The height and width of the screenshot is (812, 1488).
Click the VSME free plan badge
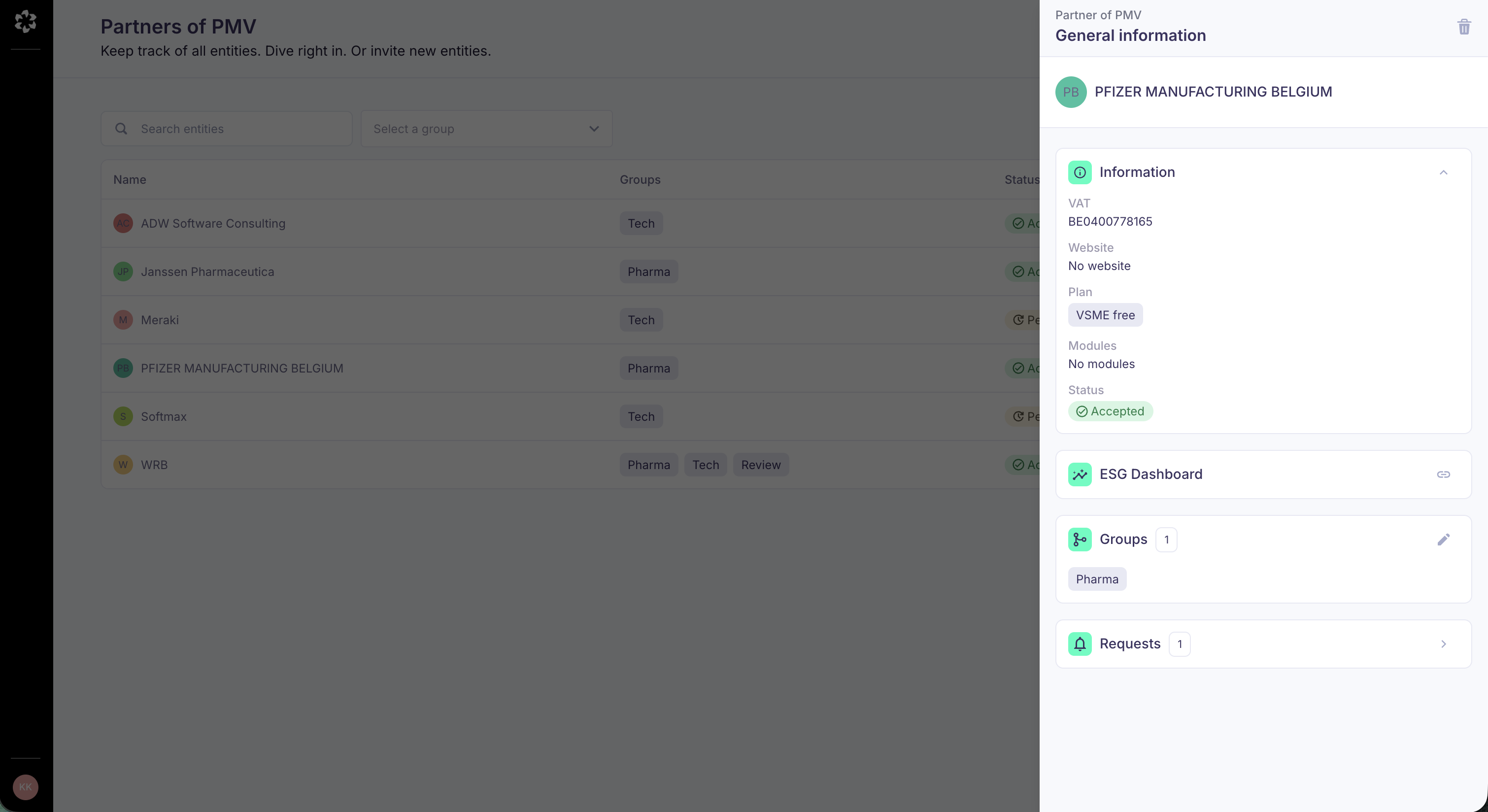pos(1105,315)
